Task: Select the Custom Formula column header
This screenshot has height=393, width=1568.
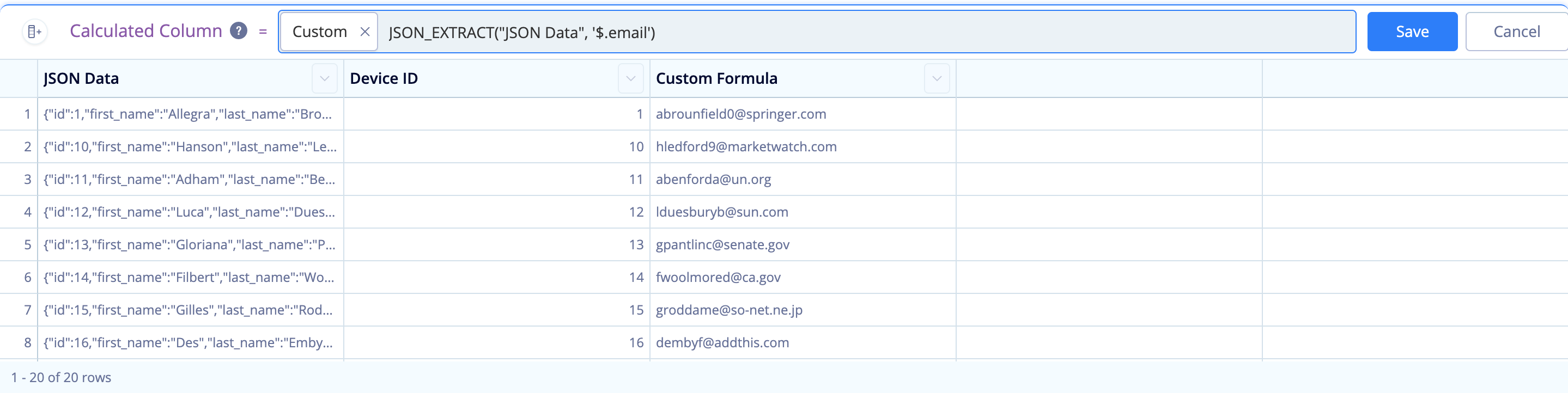Action: 803,78
